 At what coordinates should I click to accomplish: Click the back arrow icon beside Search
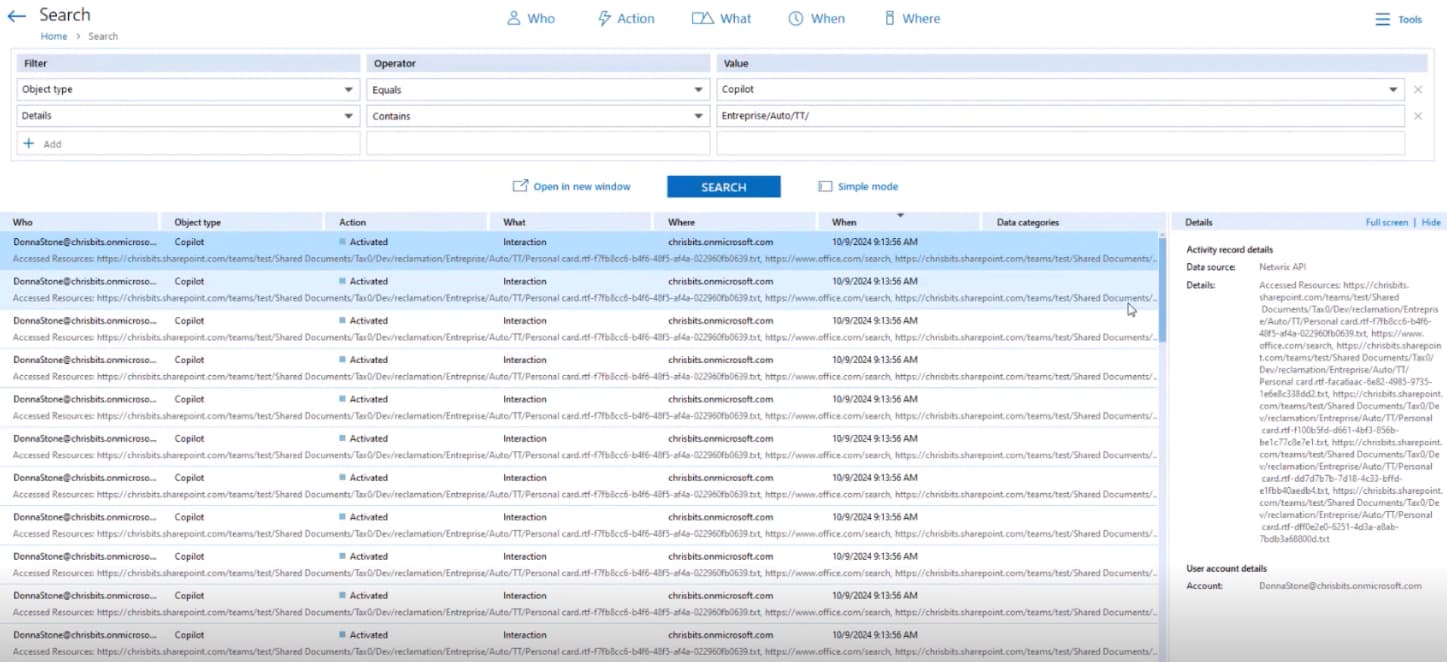point(16,16)
